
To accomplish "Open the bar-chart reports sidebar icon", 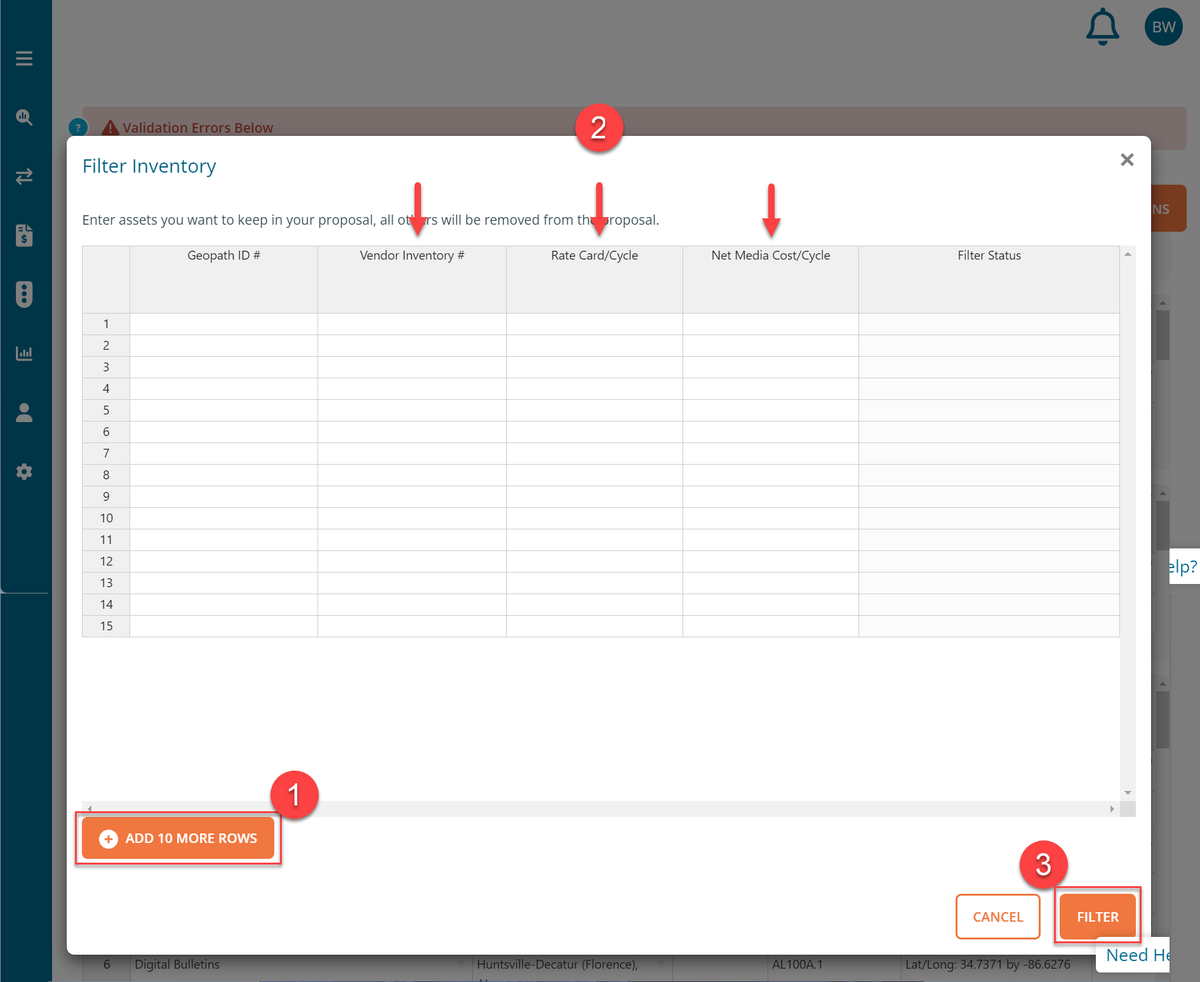I will (x=25, y=353).
